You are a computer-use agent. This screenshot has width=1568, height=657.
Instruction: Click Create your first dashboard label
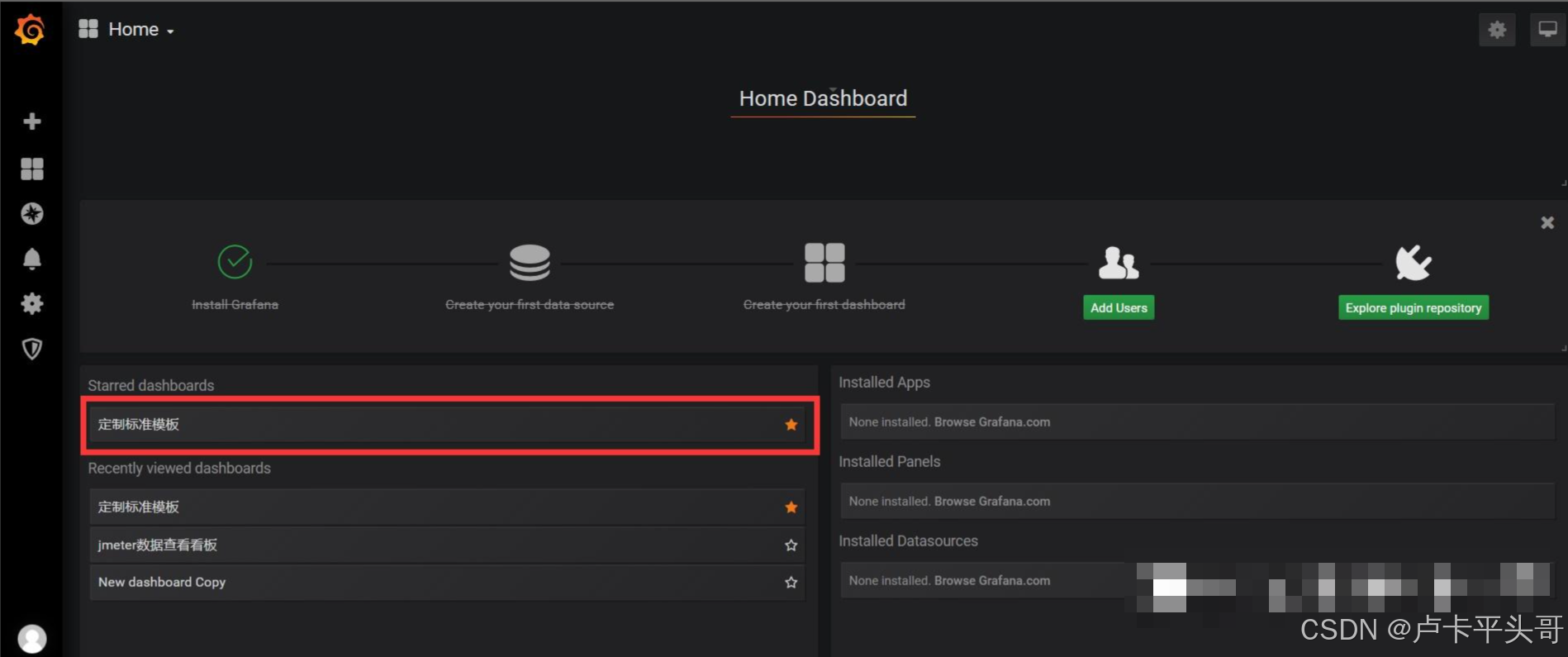tap(824, 304)
